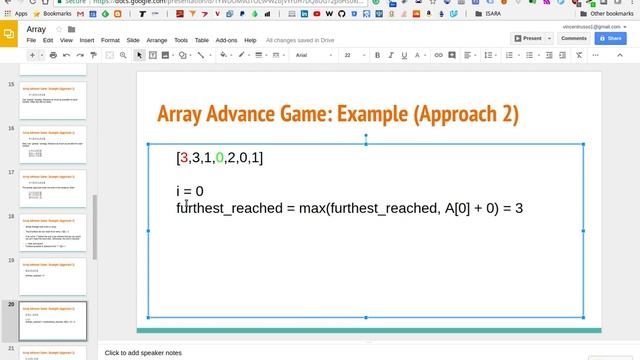Toggle the Bulleted list
Image resolution: width=640 pixels, height=360 pixels.
coord(529,55)
